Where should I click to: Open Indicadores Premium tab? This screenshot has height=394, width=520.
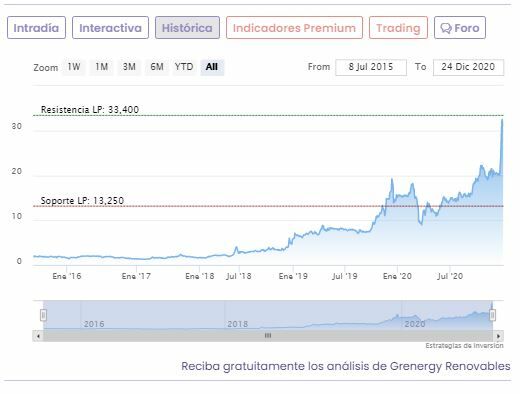(294, 28)
